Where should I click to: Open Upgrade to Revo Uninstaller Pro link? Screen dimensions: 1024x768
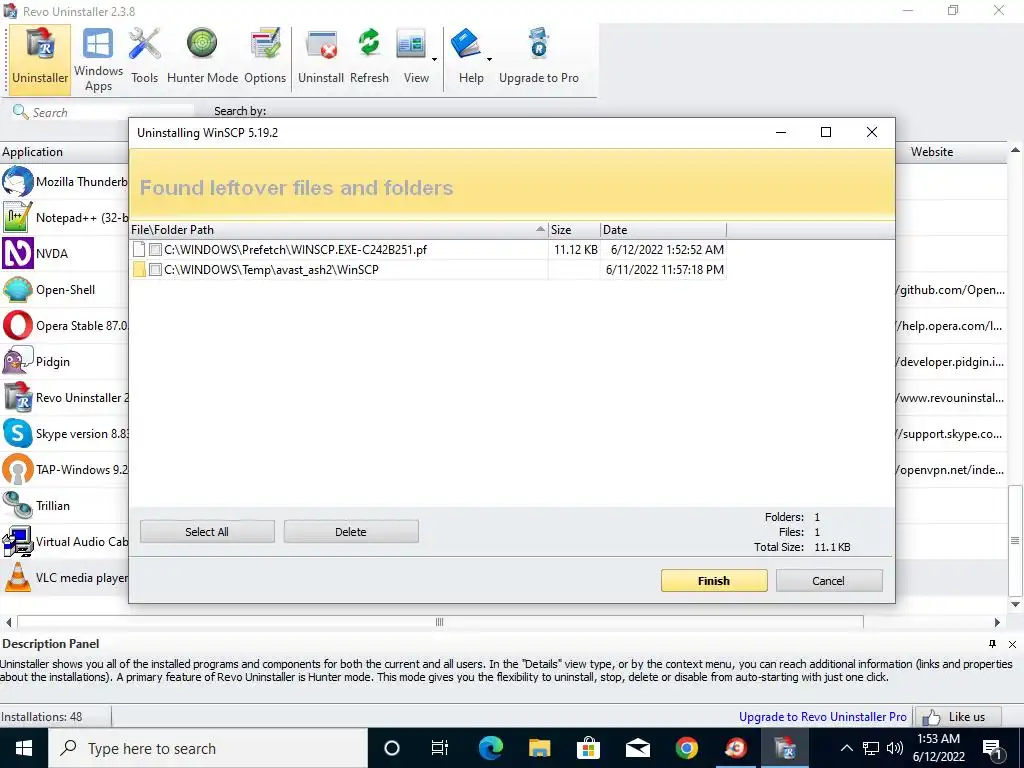point(822,716)
